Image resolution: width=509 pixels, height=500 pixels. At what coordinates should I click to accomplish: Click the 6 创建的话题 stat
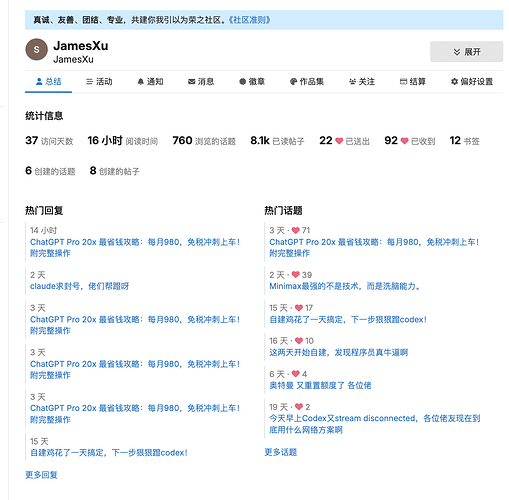(50, 171)
